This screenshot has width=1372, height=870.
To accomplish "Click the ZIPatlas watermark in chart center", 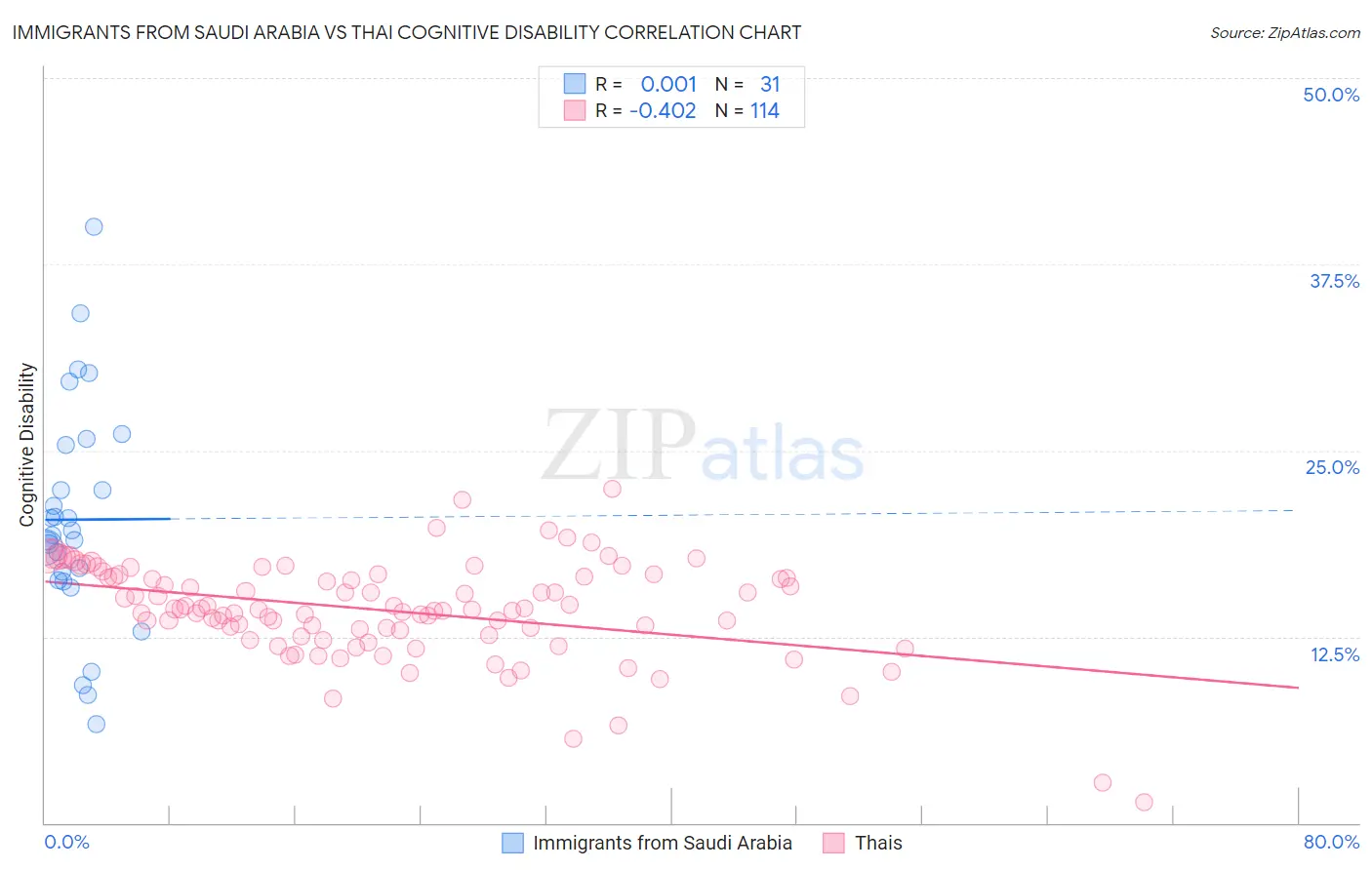I will (x=703, y=447).
